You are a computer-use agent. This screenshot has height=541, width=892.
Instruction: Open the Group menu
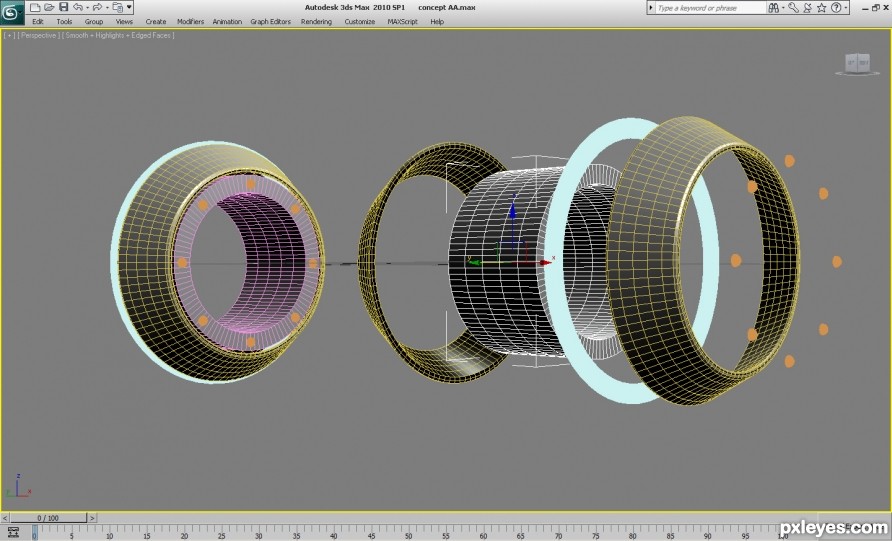(94, 22)
